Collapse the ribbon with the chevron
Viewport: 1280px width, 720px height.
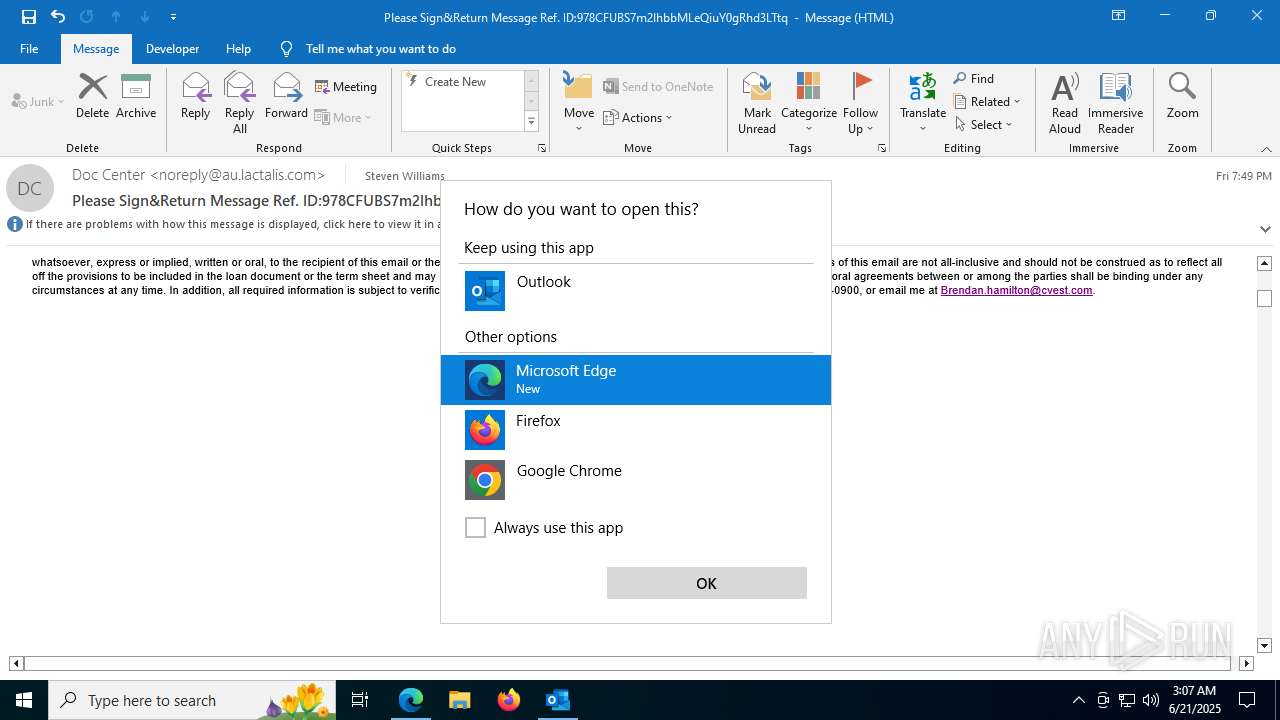(x=1266, y=149)
